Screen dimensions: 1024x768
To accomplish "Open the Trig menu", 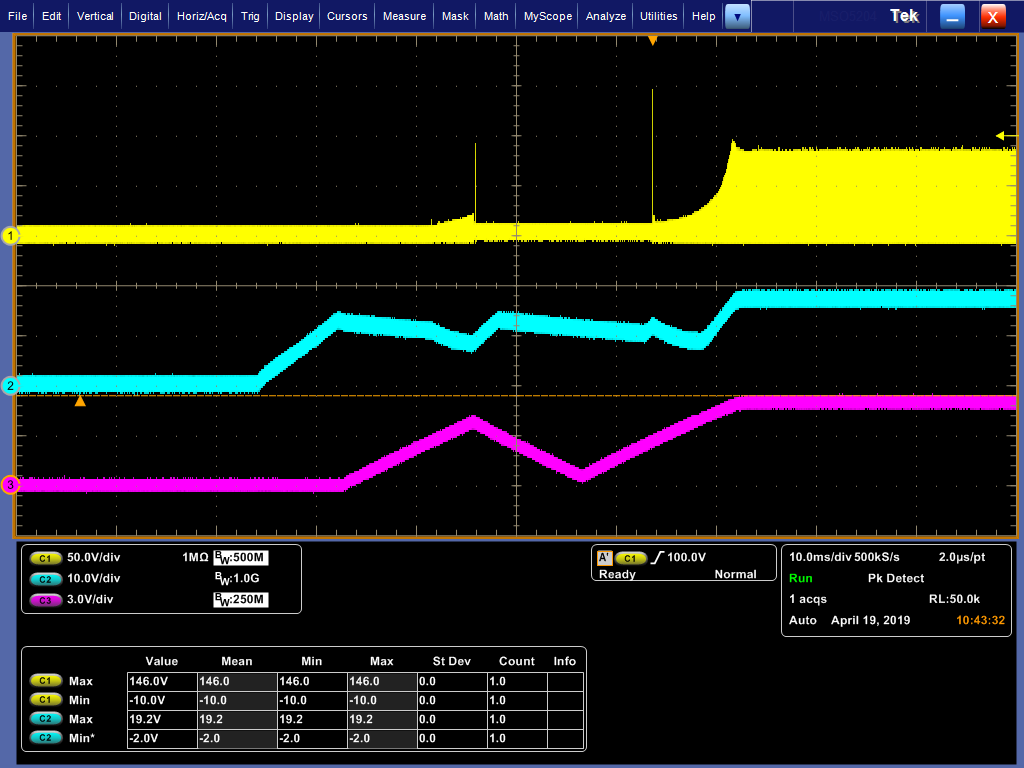I will pos(250,16).
